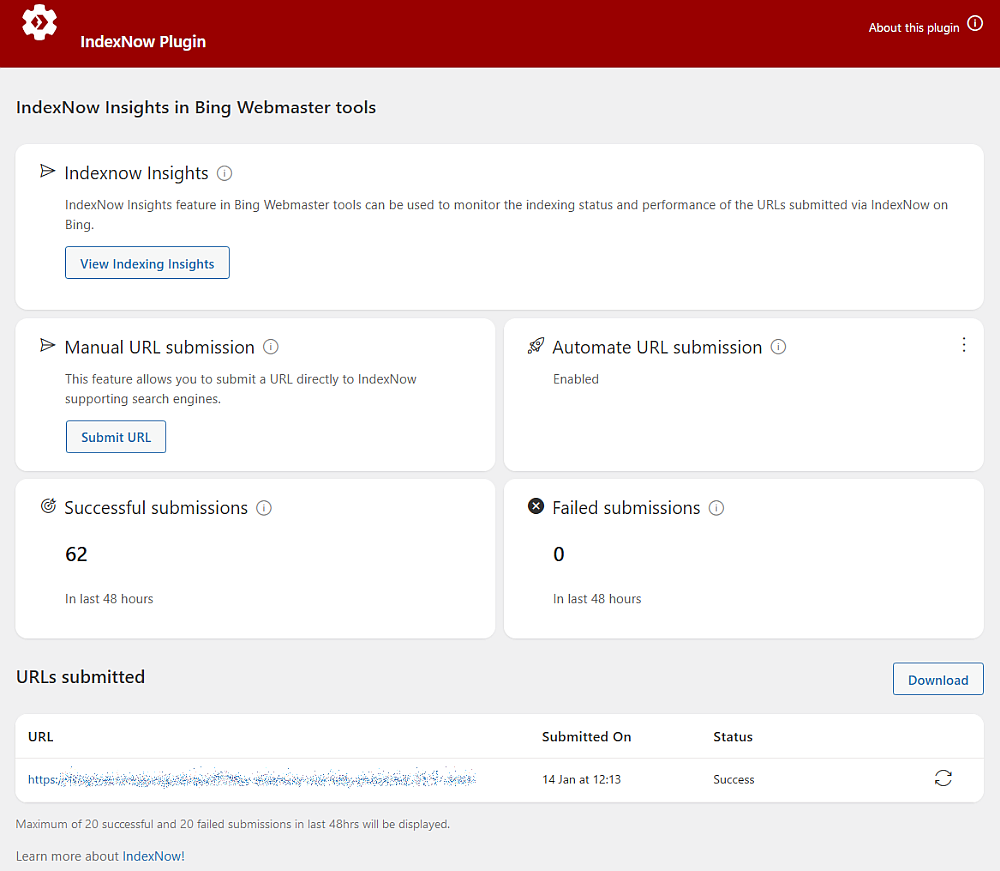This screenshot has height=871, width=1000.
Task: Click the Submitted On column header
Action: [587, 736]
